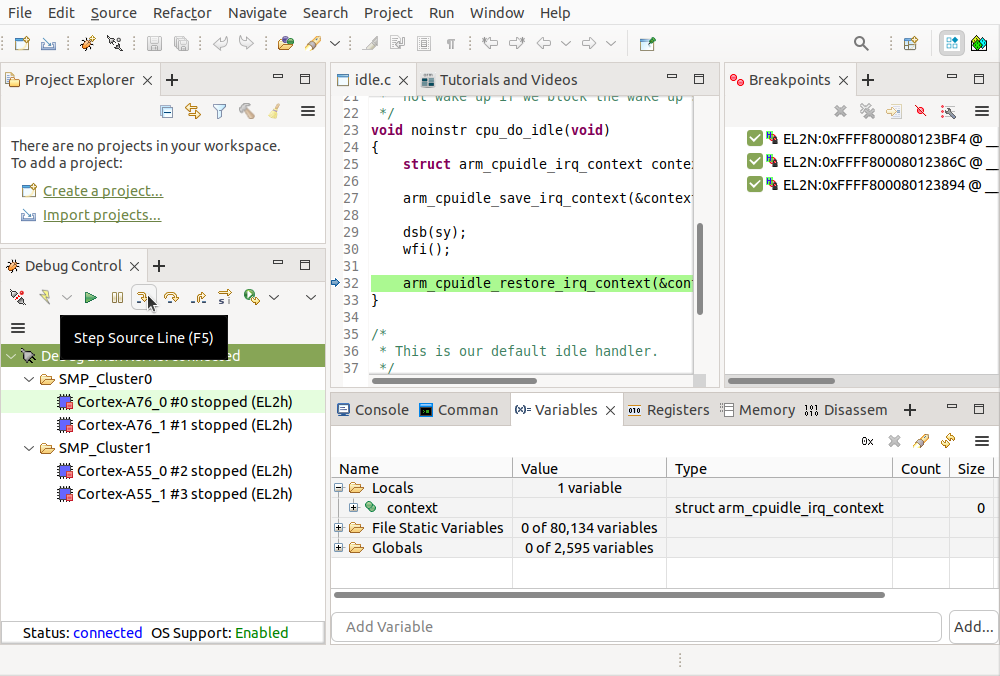Click the "Create a project..." link
1000x676 pixels.
tap(102, 191)
